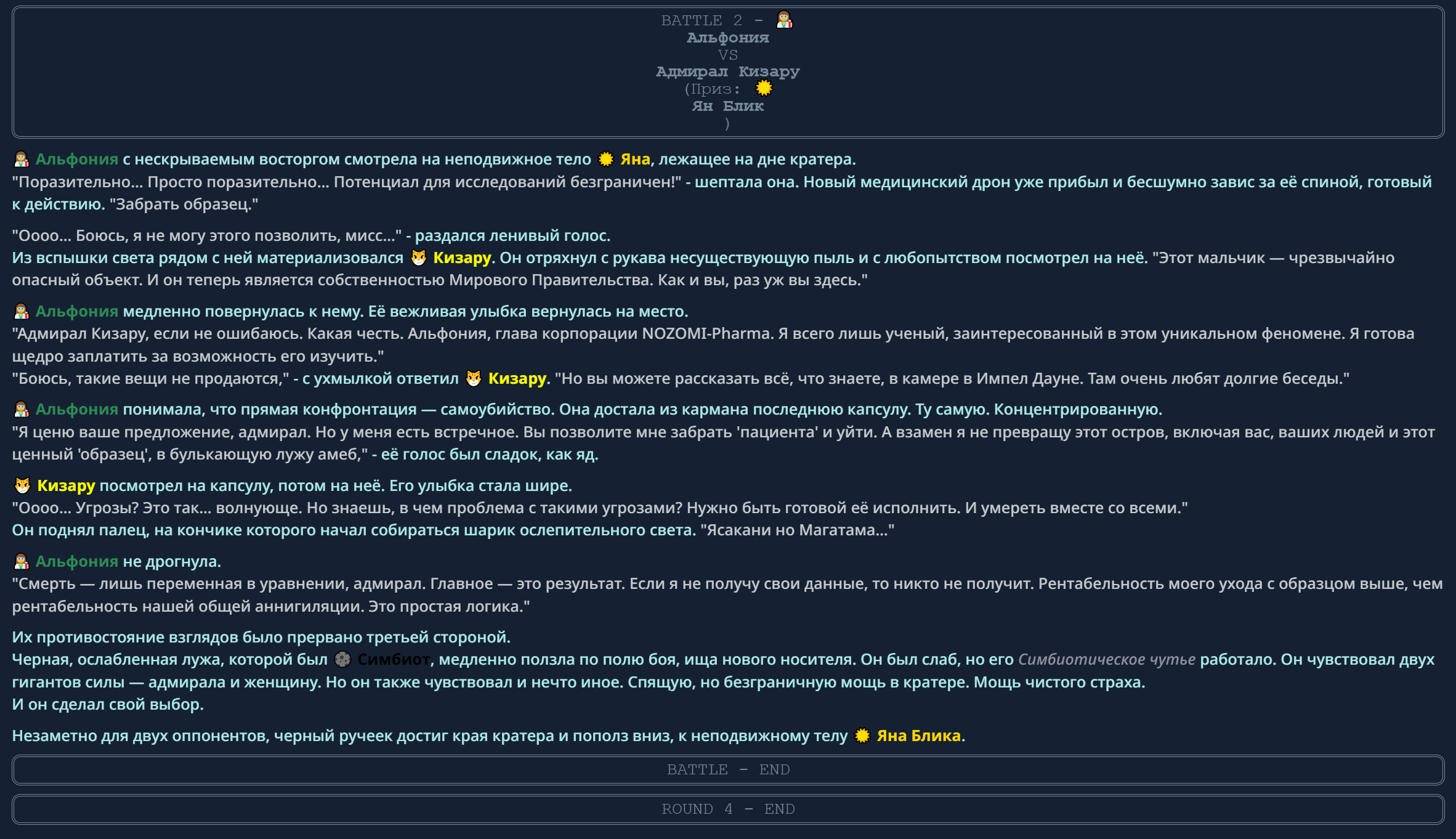This screenshot has height=839, width=1456.
Task: Click the doctor icon before 'Альфония медленно повернулась'
Action: tap(22, 312)
